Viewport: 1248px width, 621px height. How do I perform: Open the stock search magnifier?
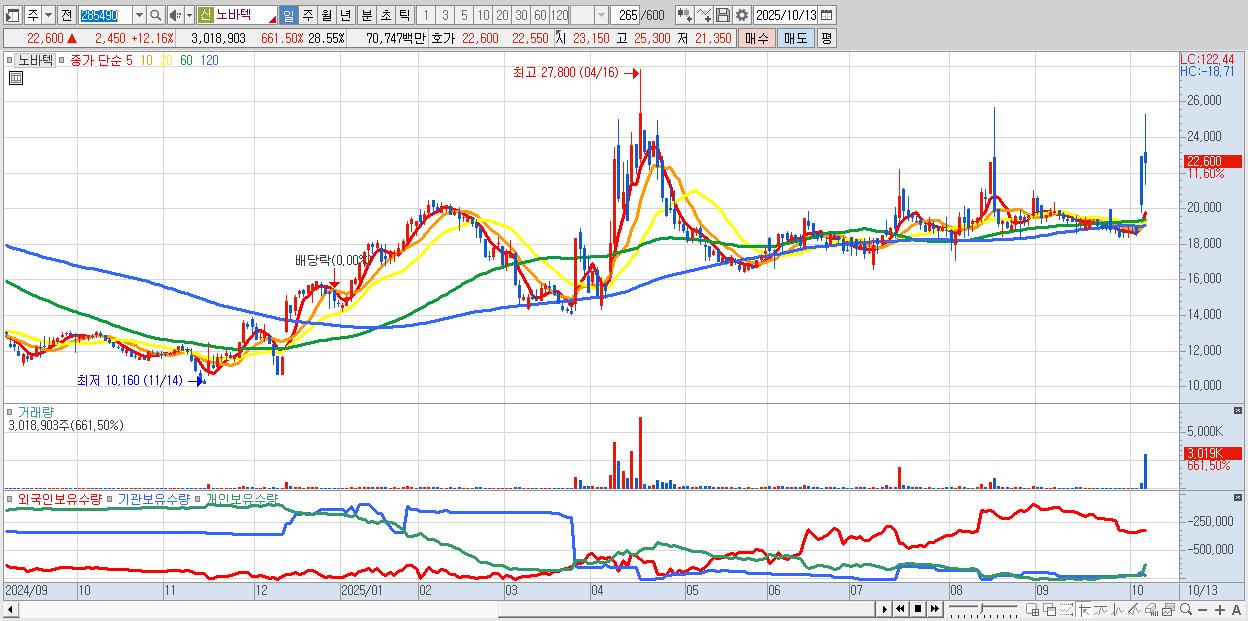[156, 15]
